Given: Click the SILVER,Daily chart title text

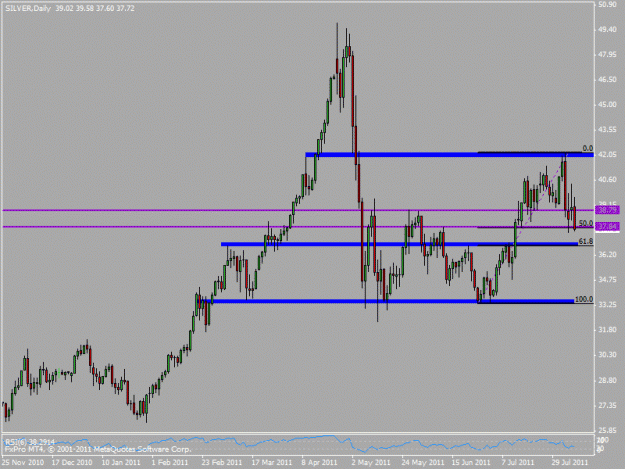Looking at the screenshot, I should coord(28,8).
